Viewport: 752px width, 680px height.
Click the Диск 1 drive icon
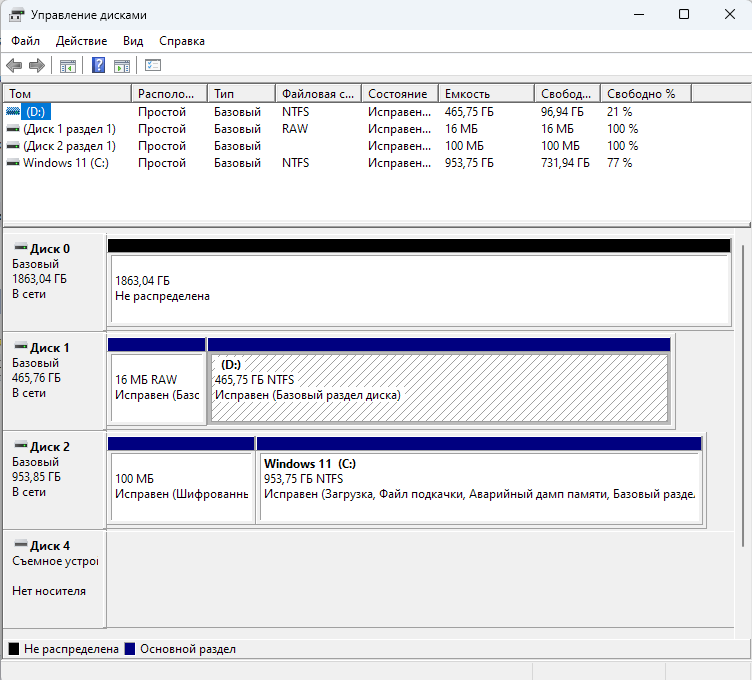pyautogui.click(x=21, y=346)
